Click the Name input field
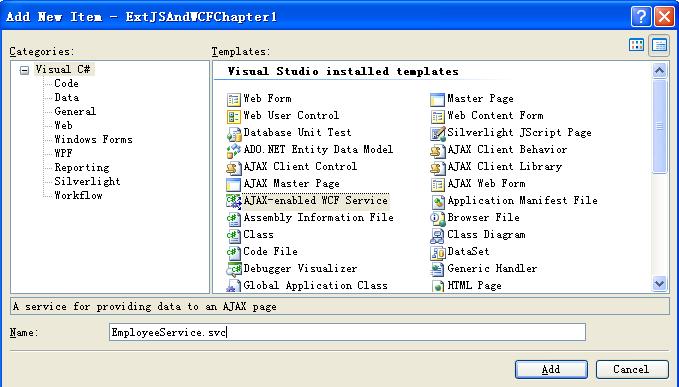 pos(347,332)
